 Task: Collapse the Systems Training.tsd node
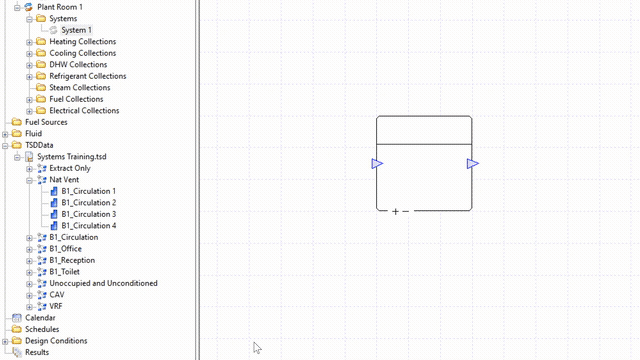tap(17, 157)
